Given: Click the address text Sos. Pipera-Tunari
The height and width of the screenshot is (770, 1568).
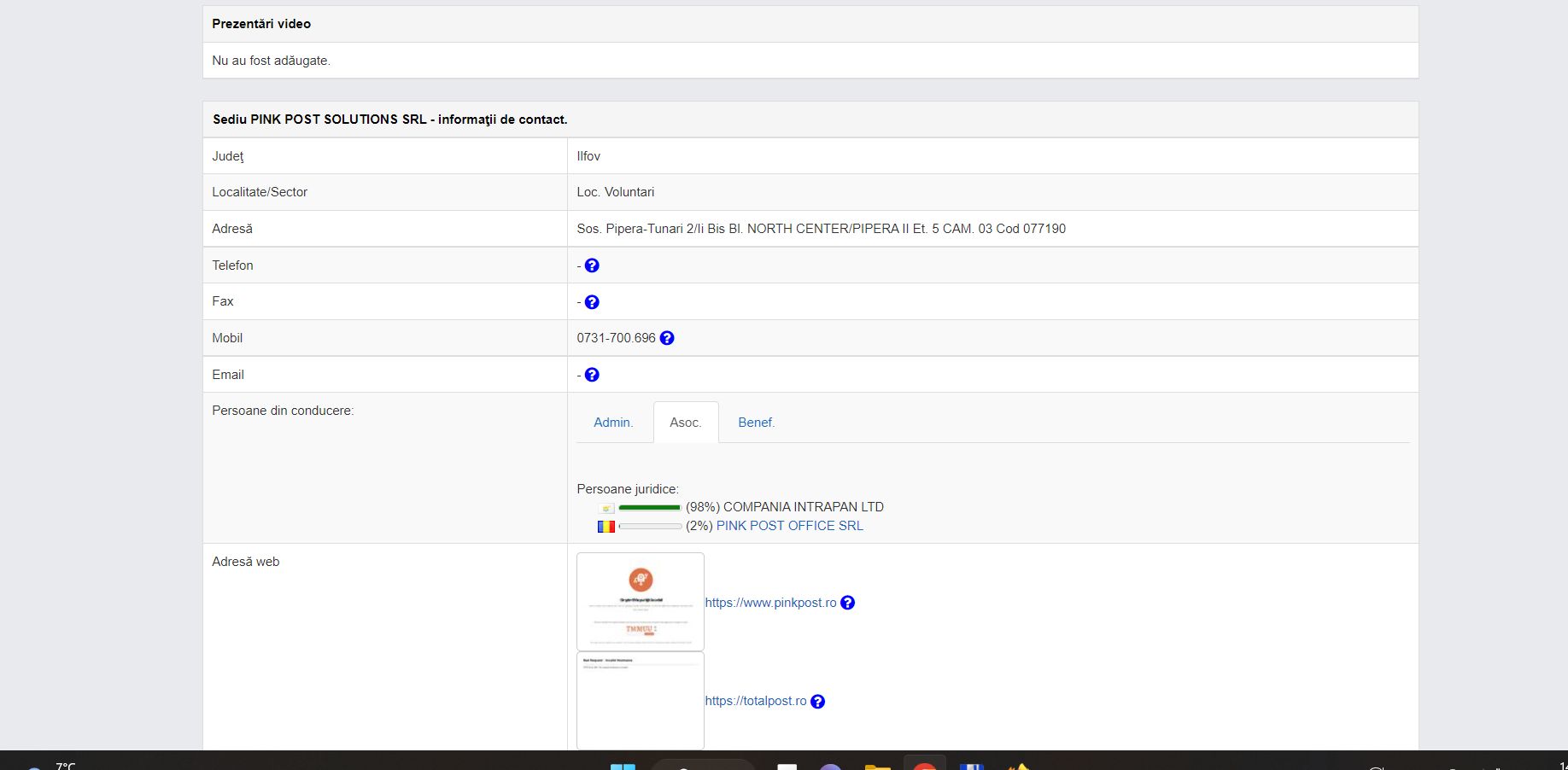Looking at the screenshot, I should click(x=821, y=229).
